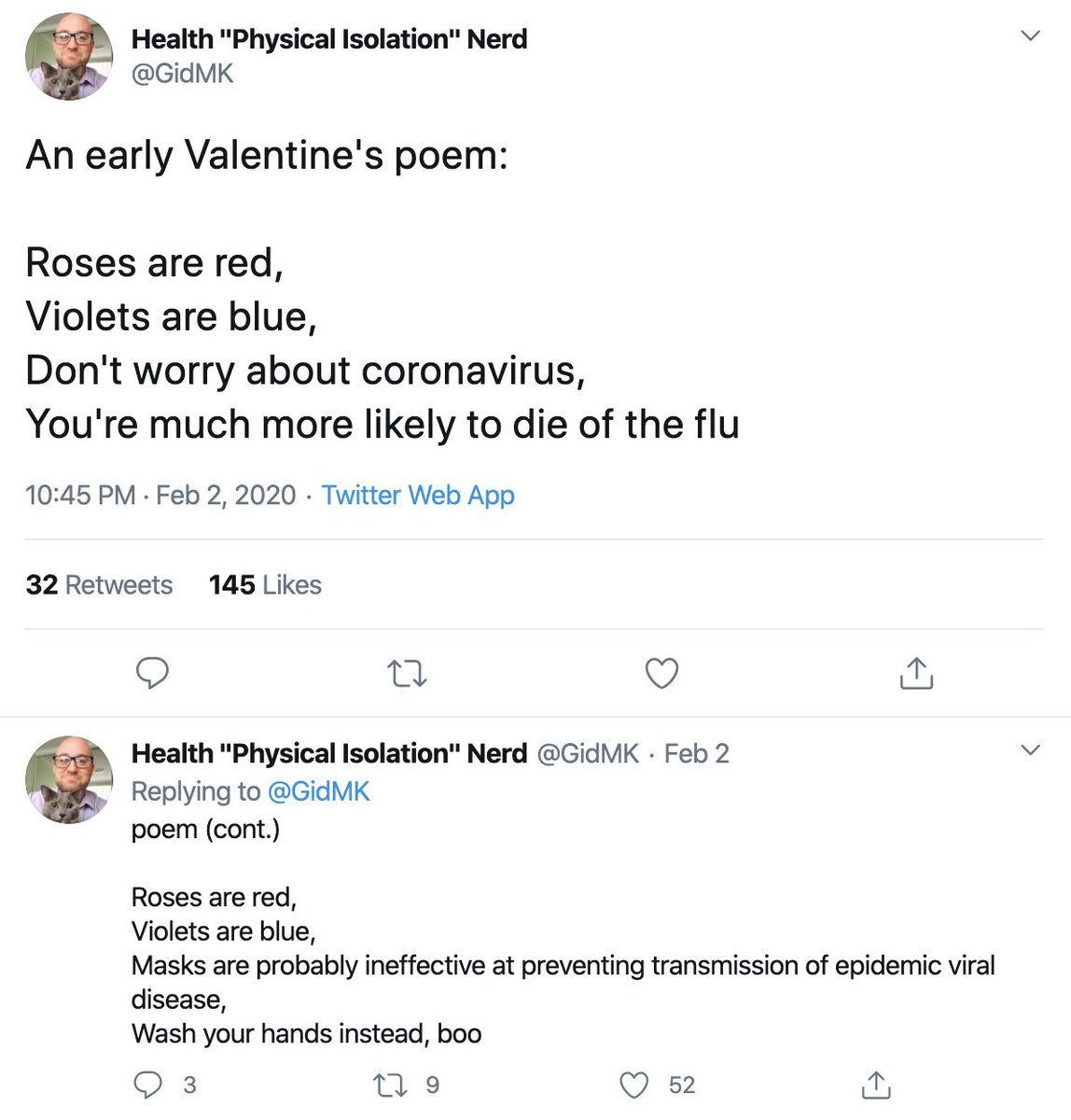This screenshot has height=1120, width=1071.
Task: View the list of 32 Retweets
Action: pos(99,585)
